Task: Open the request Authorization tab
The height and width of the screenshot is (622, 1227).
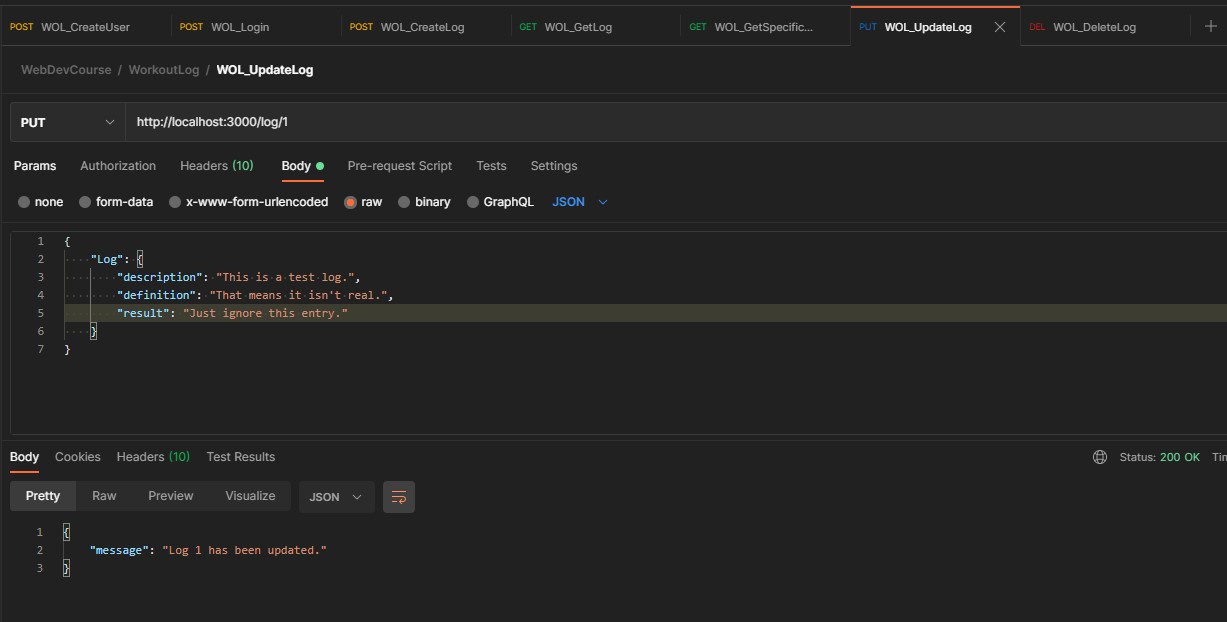Action: pyautogui.click(x=118, y=166)
